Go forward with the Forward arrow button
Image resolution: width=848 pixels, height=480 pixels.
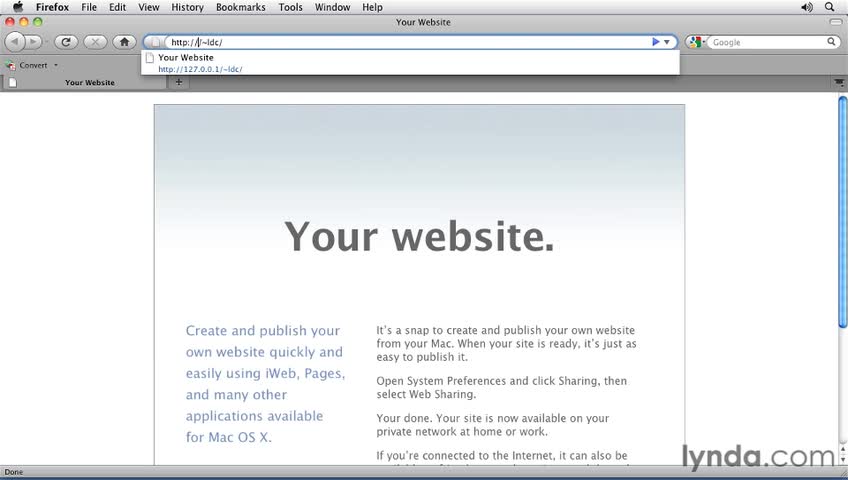pyautogui.click(x=34, y=42)
